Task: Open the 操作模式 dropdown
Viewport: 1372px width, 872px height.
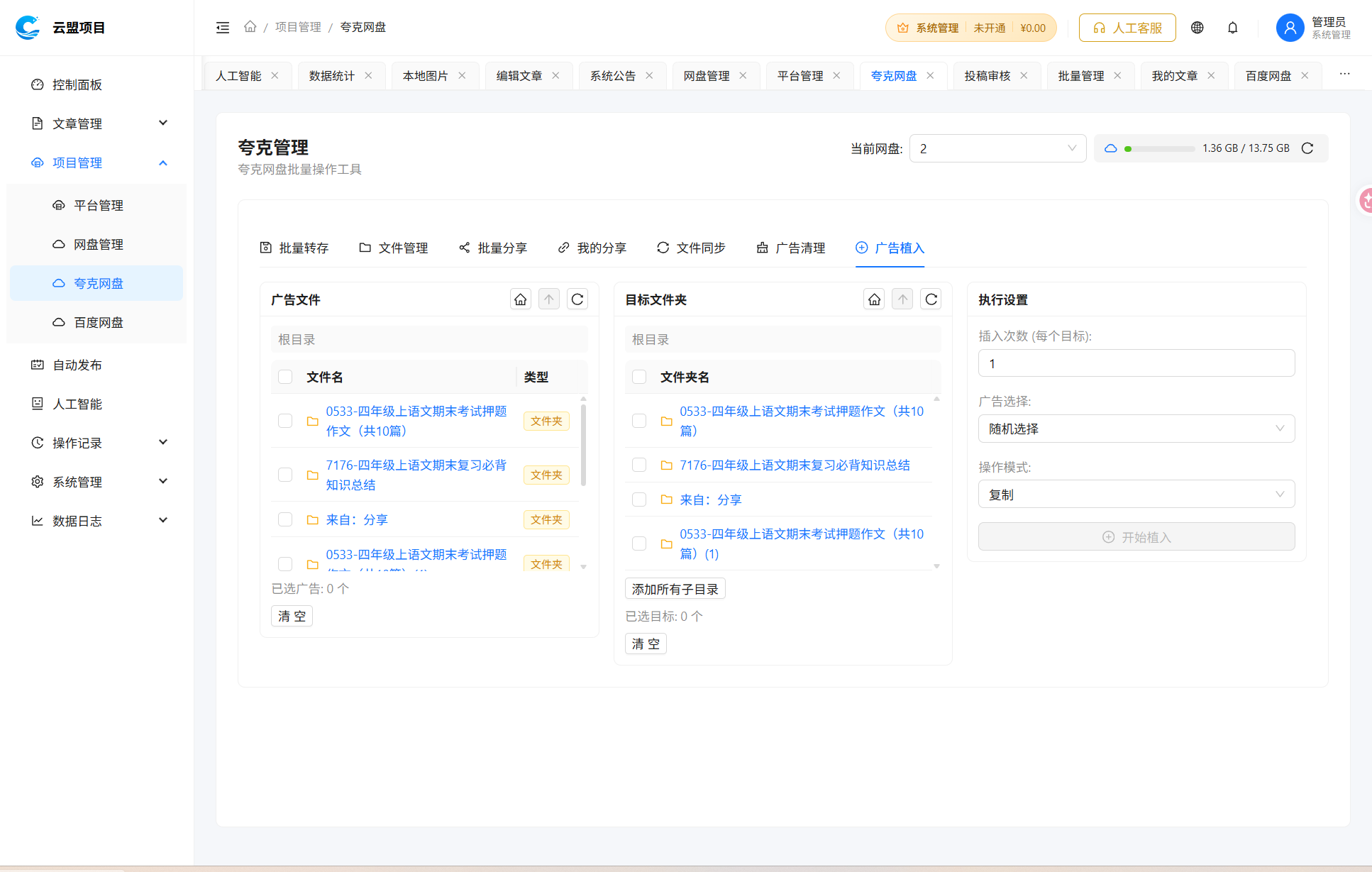Action: (1136, 495)
